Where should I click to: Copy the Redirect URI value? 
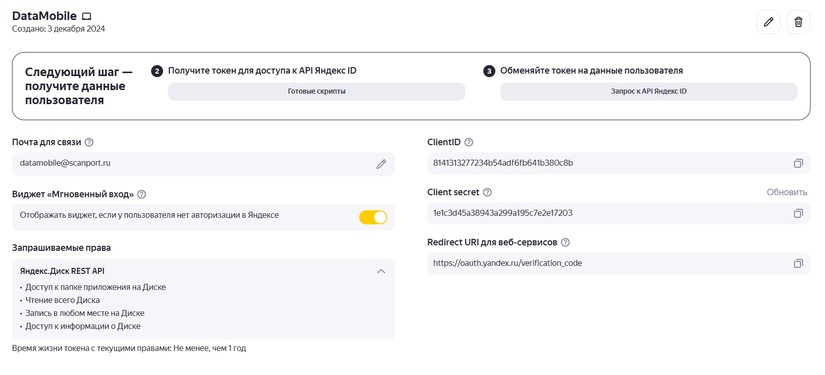point(798,263)
